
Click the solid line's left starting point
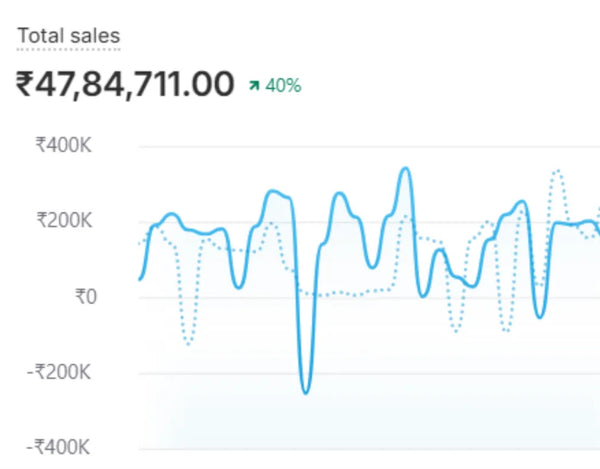pos(140,278)
